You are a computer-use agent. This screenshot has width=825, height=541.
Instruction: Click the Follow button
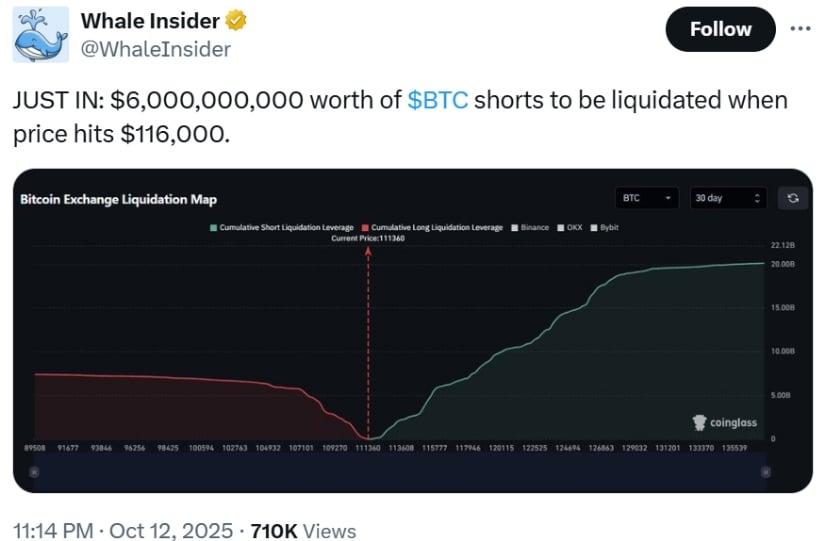720,29
